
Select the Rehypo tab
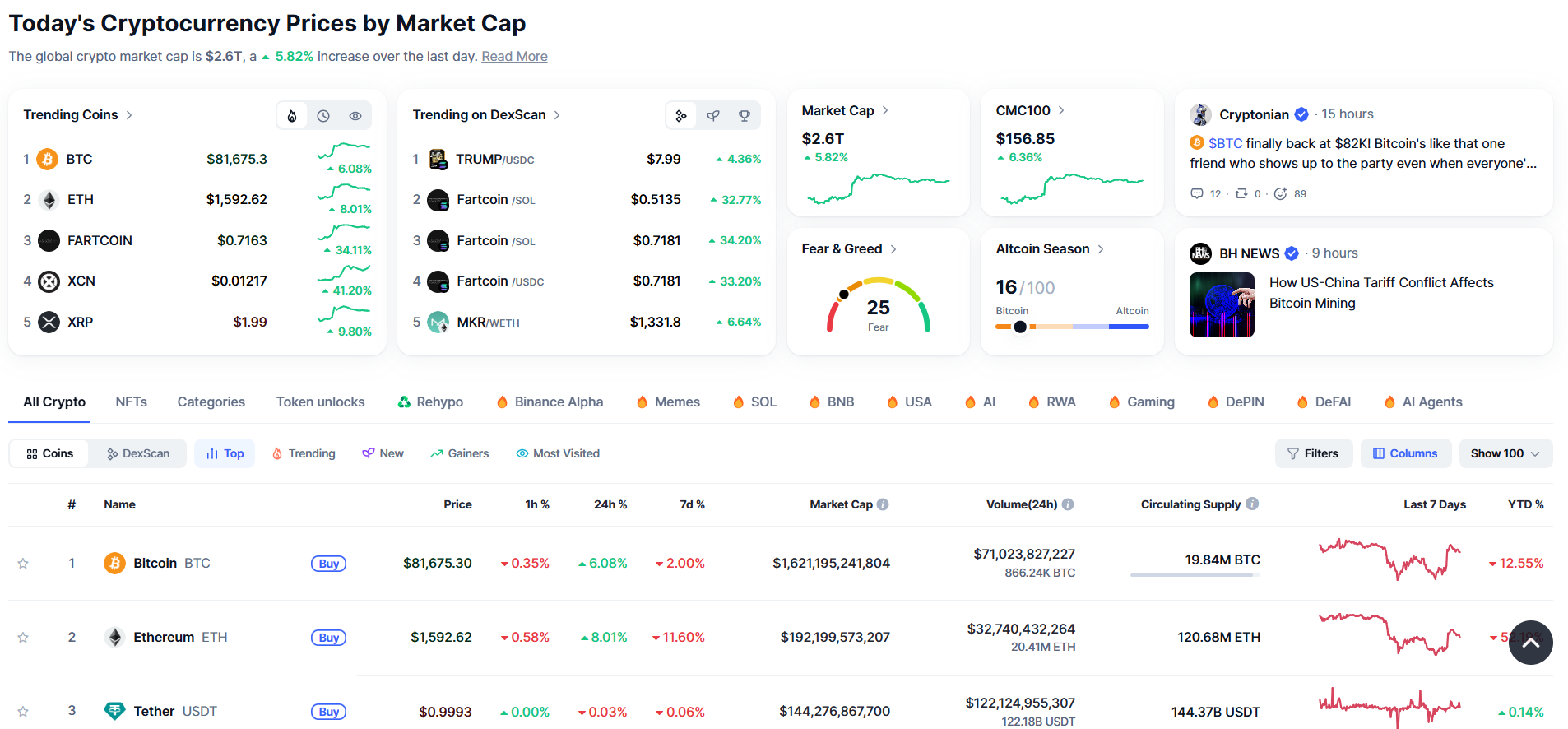[x=430, y=402]
